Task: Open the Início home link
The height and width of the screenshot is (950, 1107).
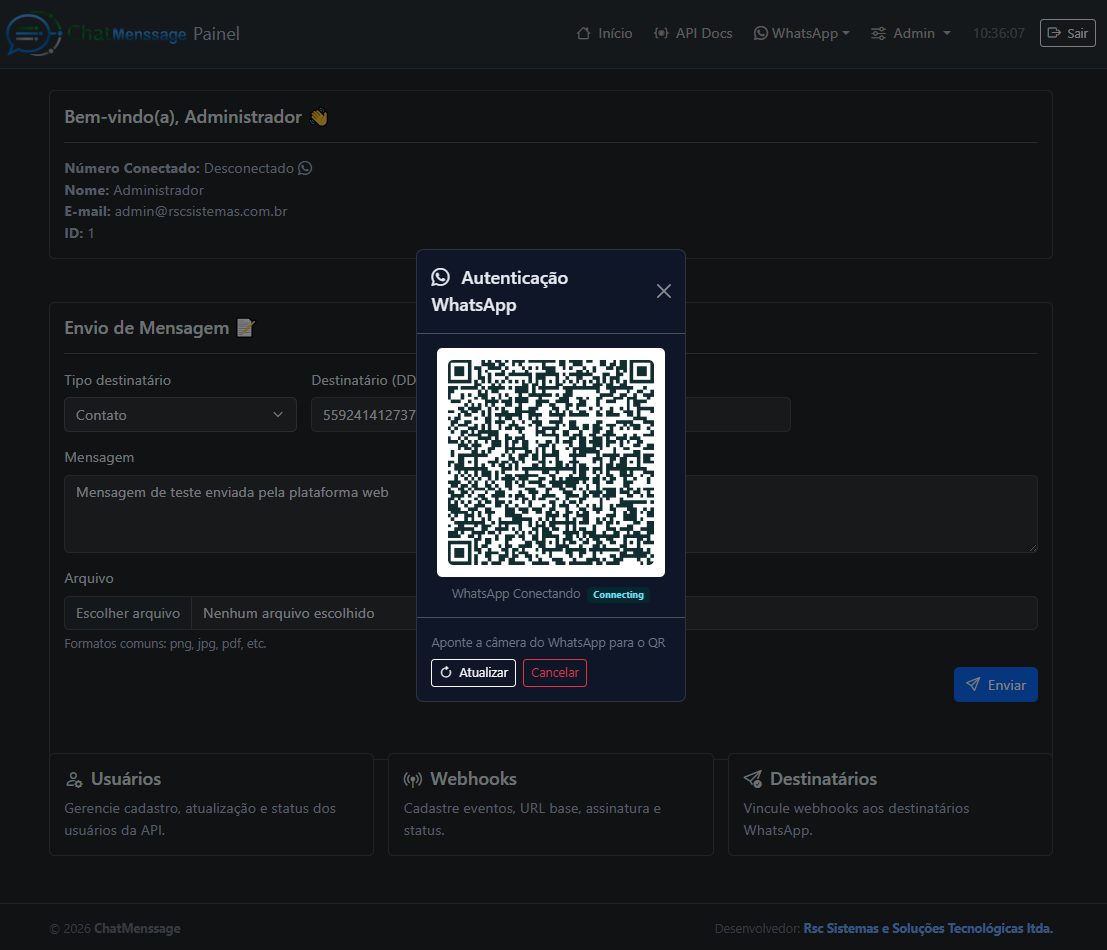Action: pos(604,33)
